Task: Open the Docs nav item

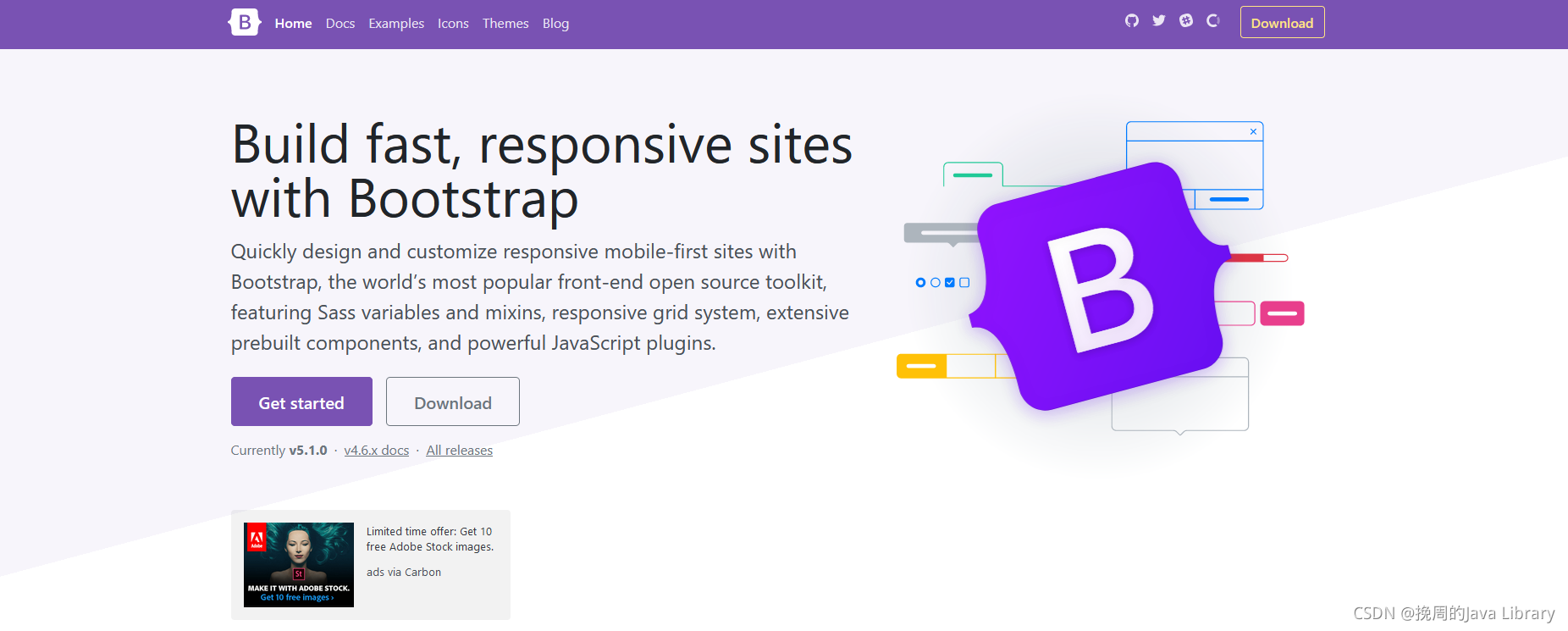Action: tap(340, 24)
